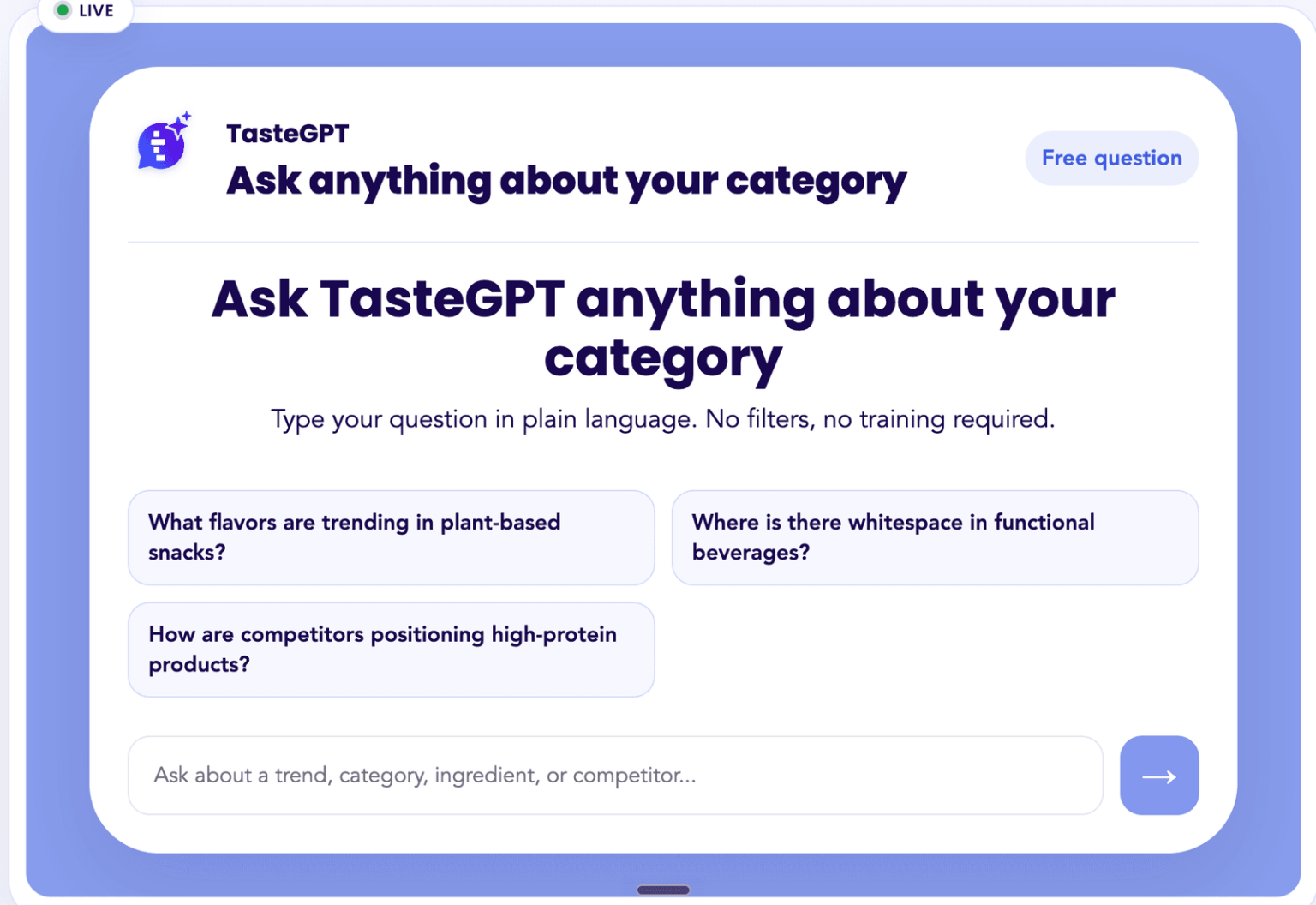Click the LIVE badge text
The image size is (1316, 905).
[x=96, y=11]
